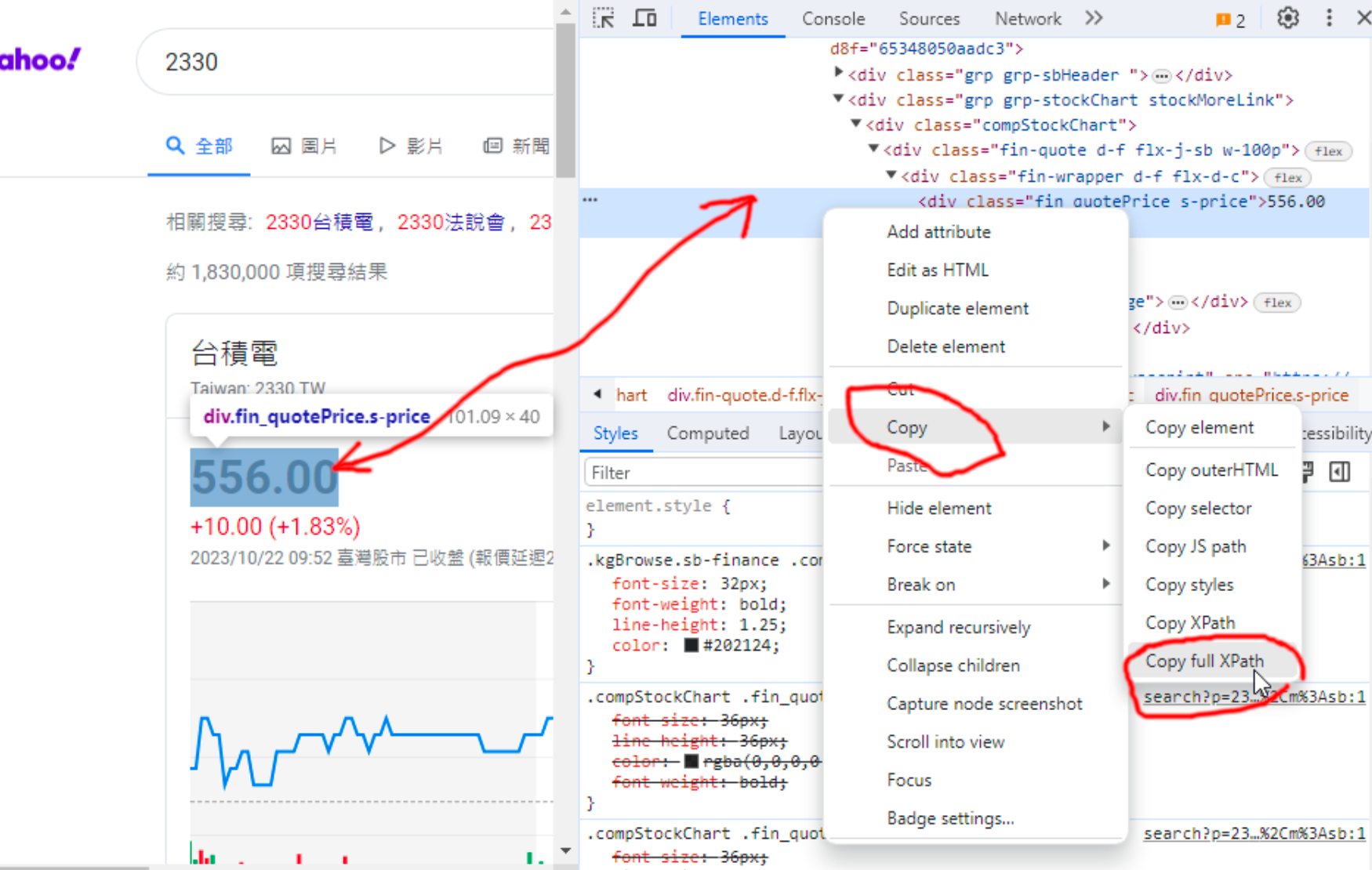Open DevTools settings gear
Screen dimensions: 1372x870
(1287, 18)
